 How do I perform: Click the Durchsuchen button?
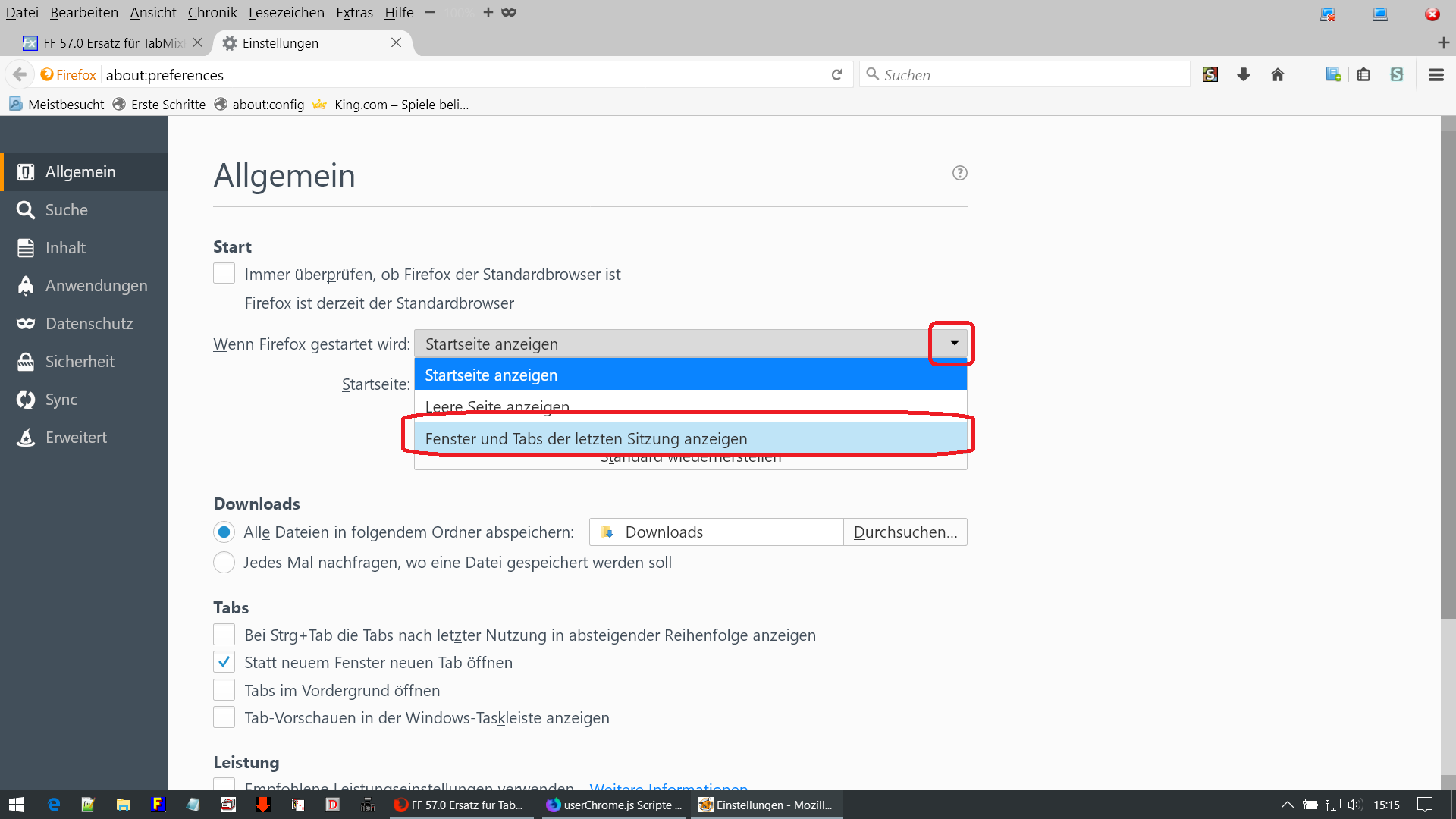[905, 532]
